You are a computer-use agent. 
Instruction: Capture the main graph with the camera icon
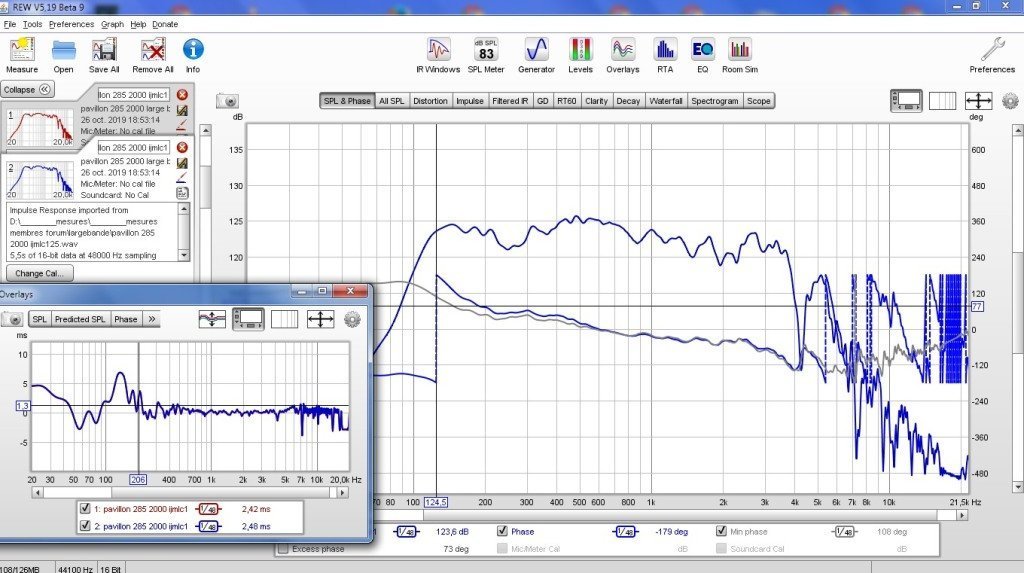[228, 101]
